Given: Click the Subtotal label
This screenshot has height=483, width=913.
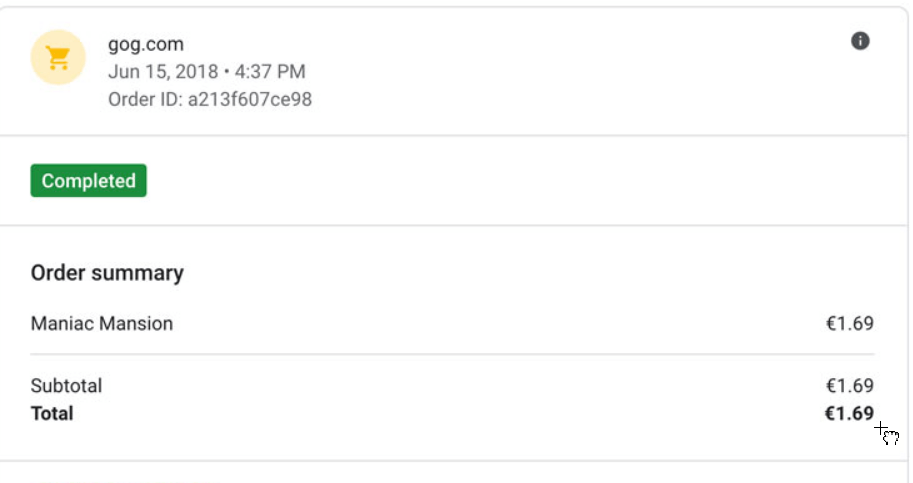Looking at the screenshot, I should [66, 386].
